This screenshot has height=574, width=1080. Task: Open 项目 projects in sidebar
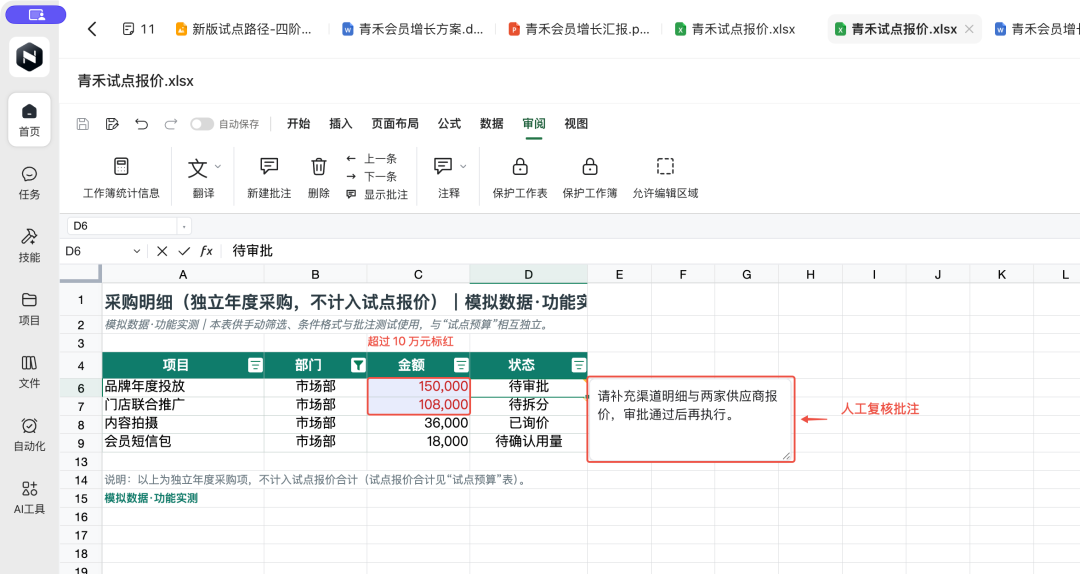(x=29, y=309)
